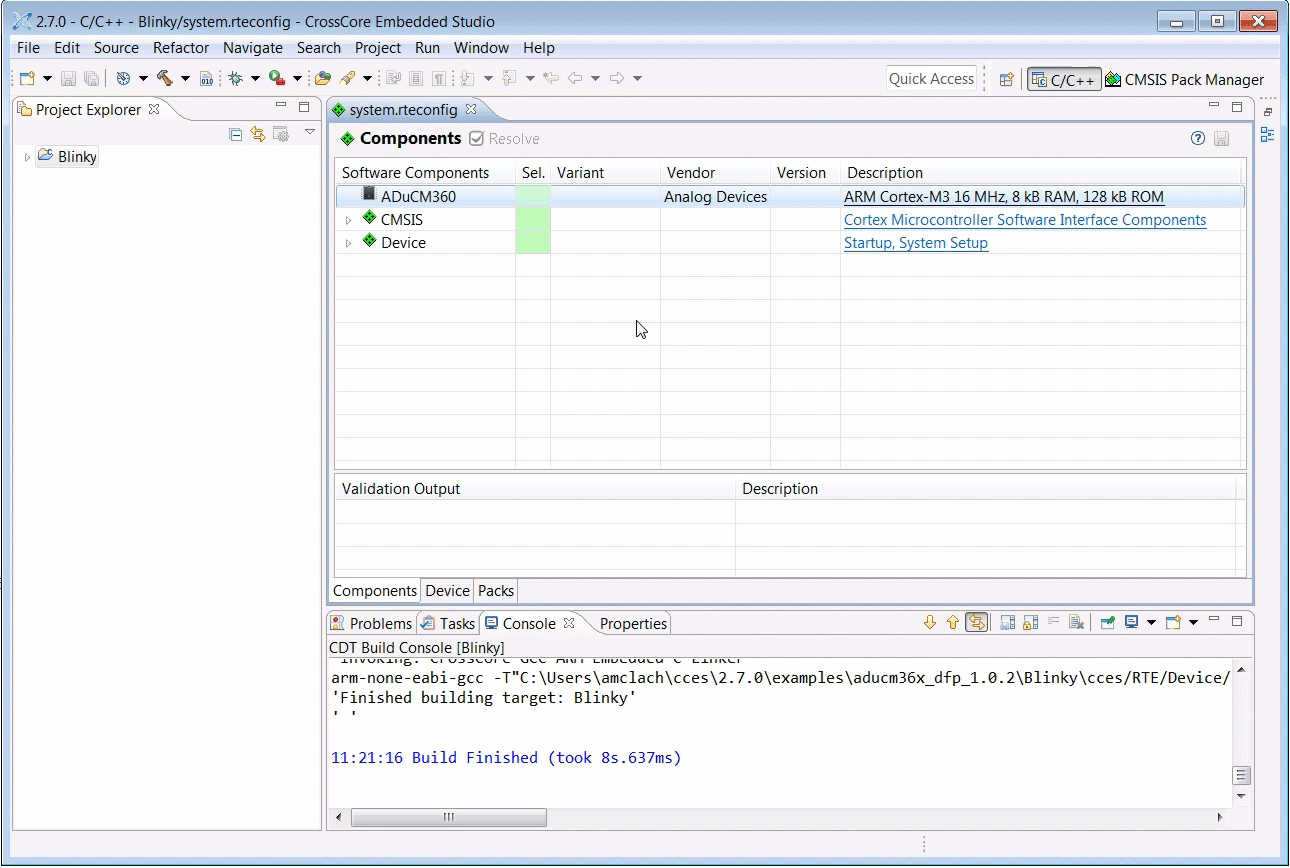Open the File menu
This screenshot has height=868, width=1290.
tap(28, 48)
